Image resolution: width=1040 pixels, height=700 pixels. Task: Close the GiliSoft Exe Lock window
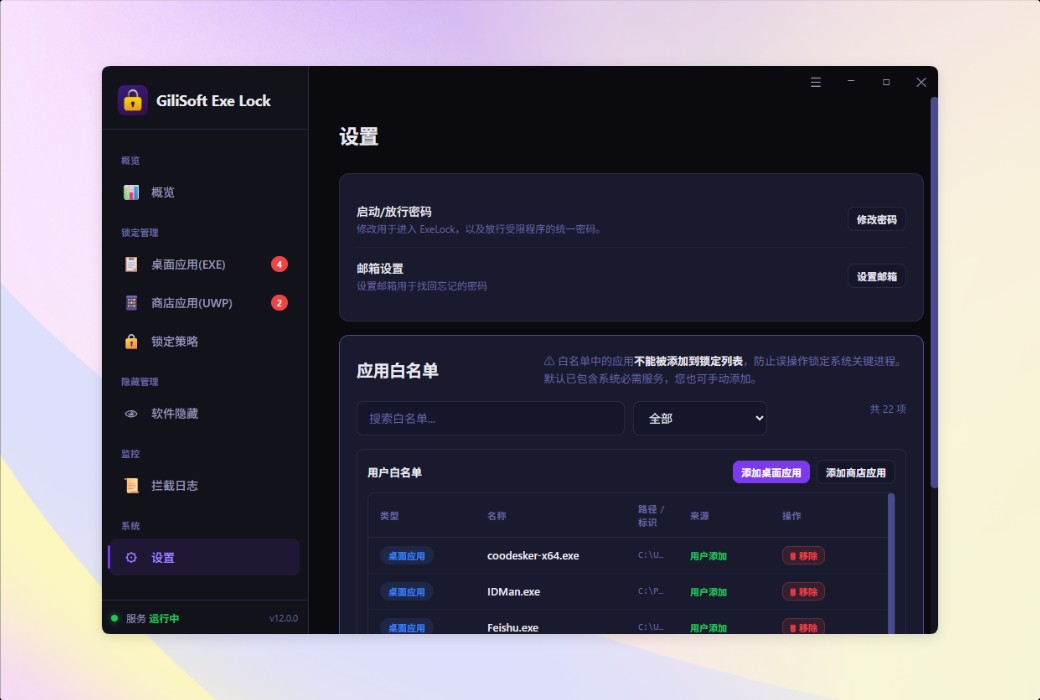(921, 82)
